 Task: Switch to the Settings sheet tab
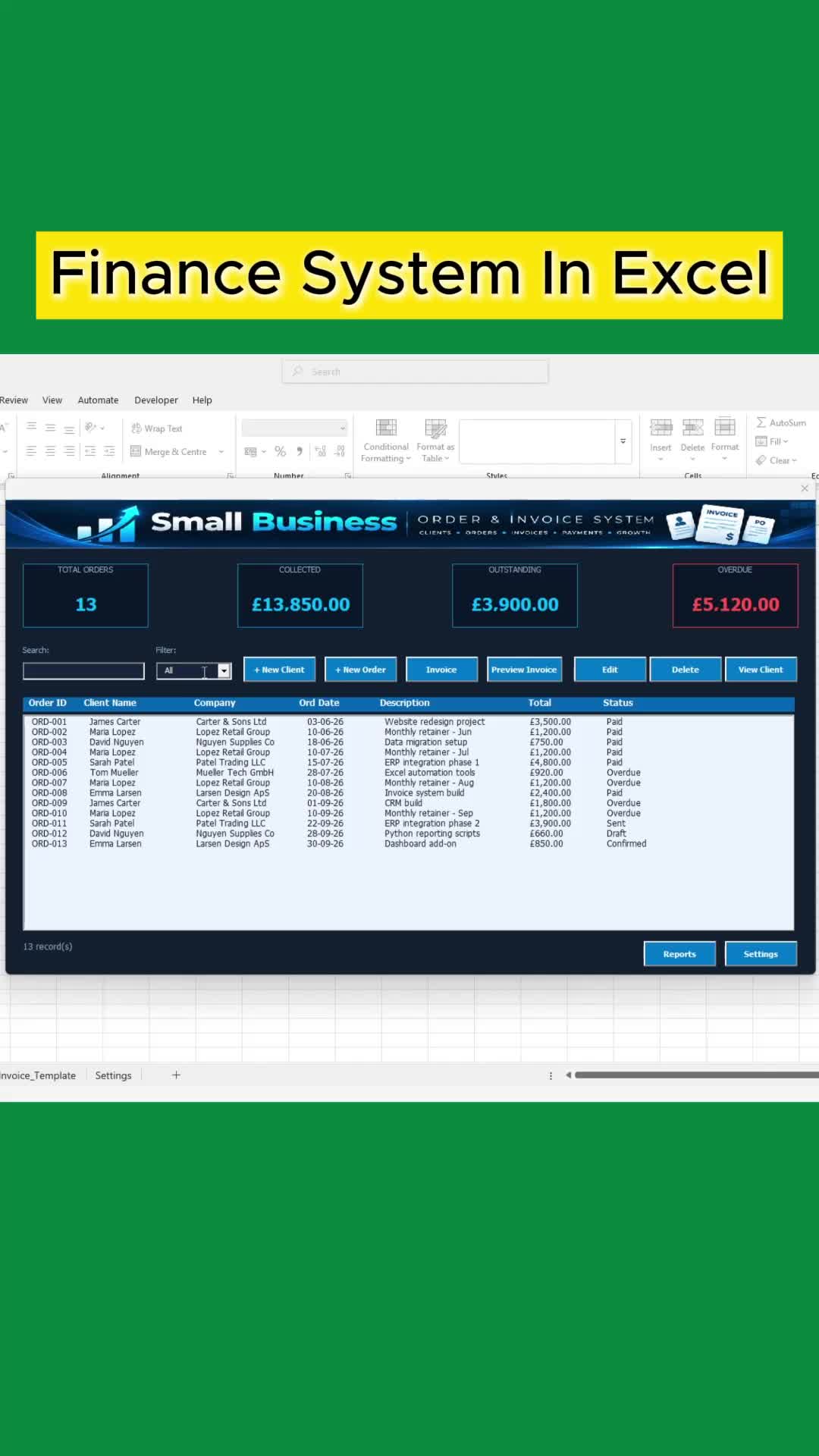pos(114,1075)
